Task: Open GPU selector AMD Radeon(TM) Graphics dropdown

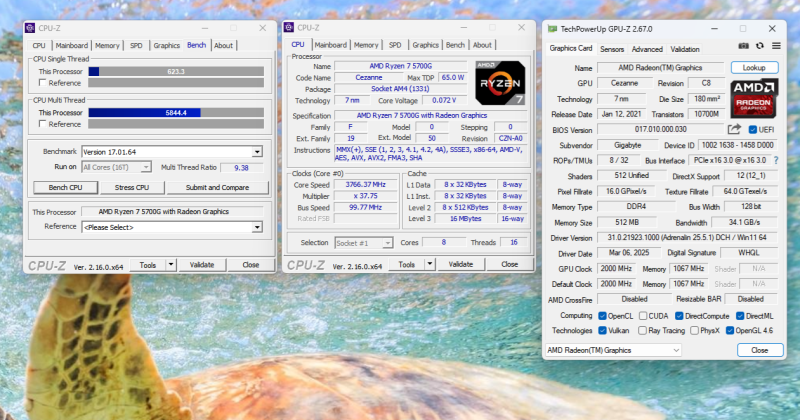Action: (613, 350)
